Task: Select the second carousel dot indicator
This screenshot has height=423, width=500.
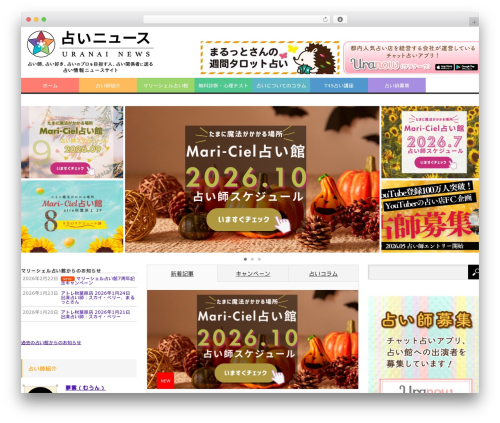Action: 252,259
